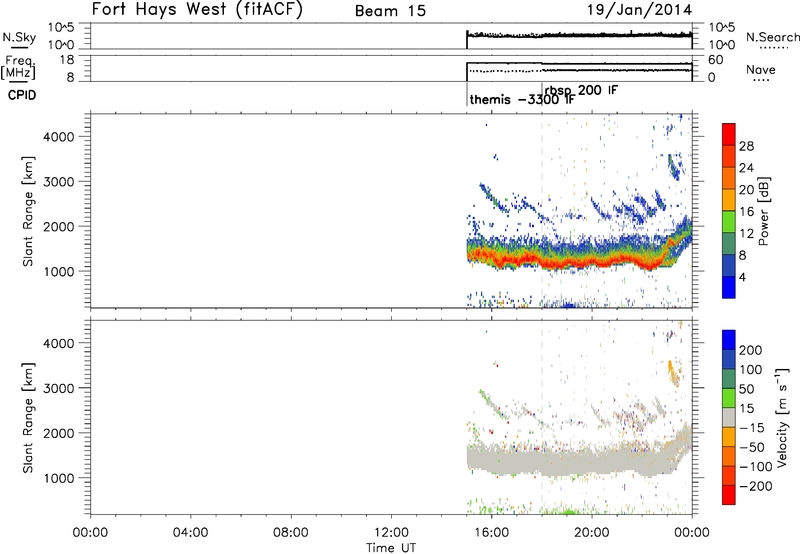This screenshot has width=800, height=554.
Task: Click the 'Power [dB]' color bar label
Action: pyautogui.click(x=763, y=211)
